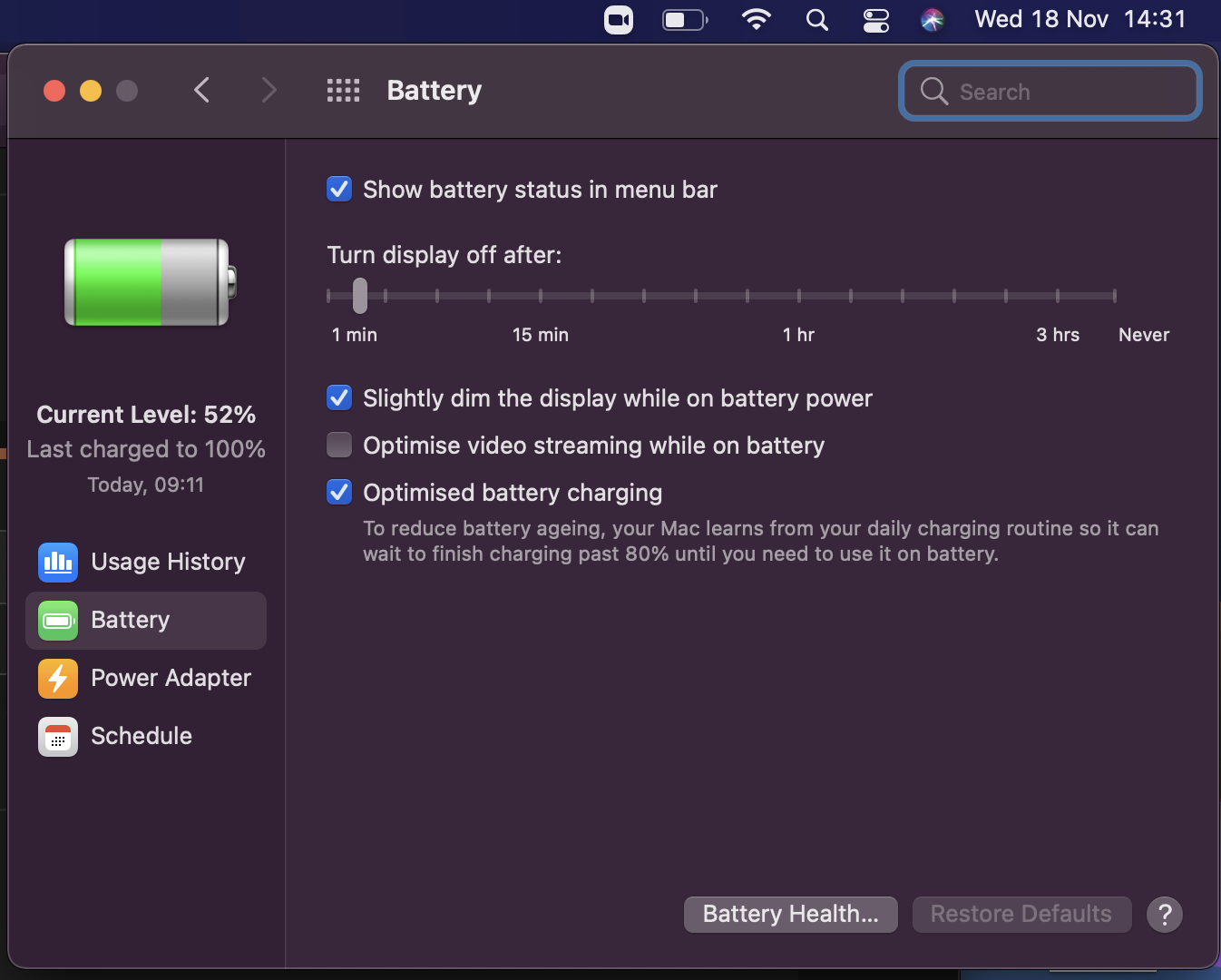
Task: Click the Schedule calendar icon
Action: pos(58,737)
